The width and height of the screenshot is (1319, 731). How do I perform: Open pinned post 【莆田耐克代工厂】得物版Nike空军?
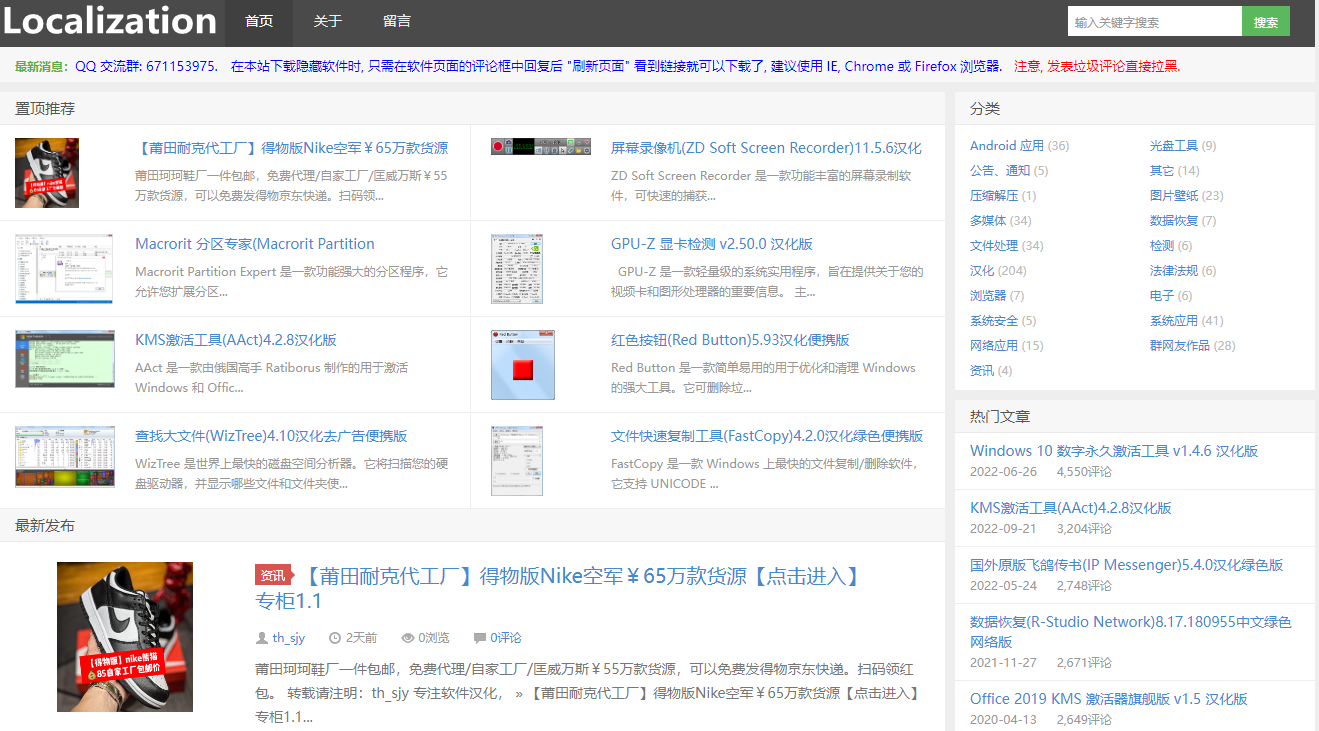point(291,148)
